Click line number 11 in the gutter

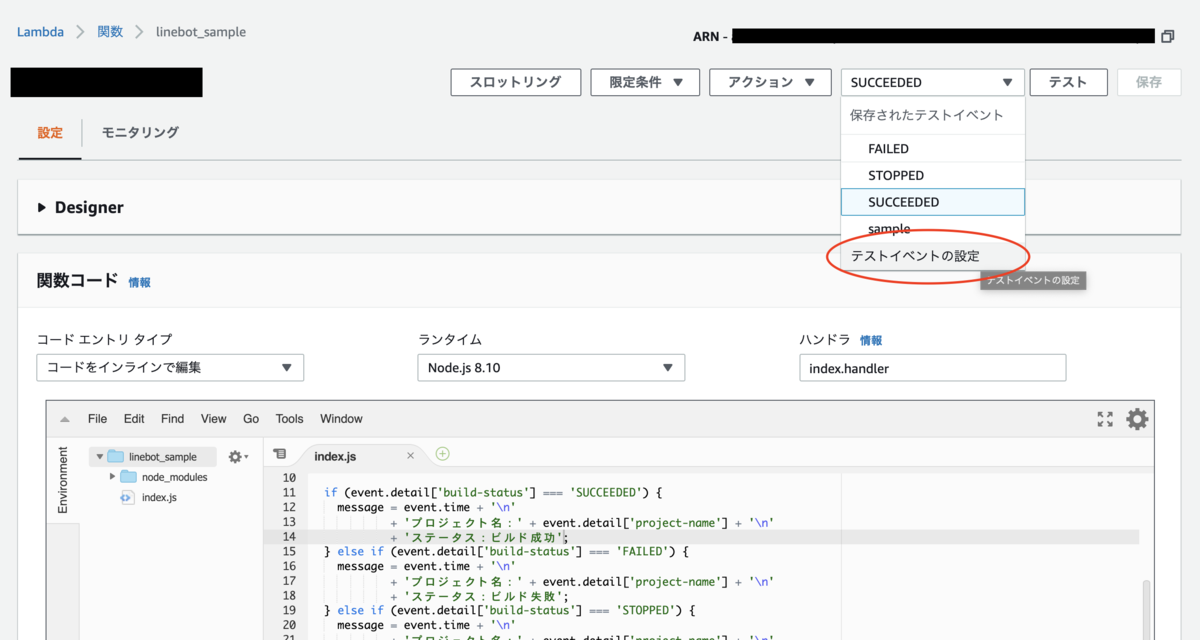(x=289, y=493)
